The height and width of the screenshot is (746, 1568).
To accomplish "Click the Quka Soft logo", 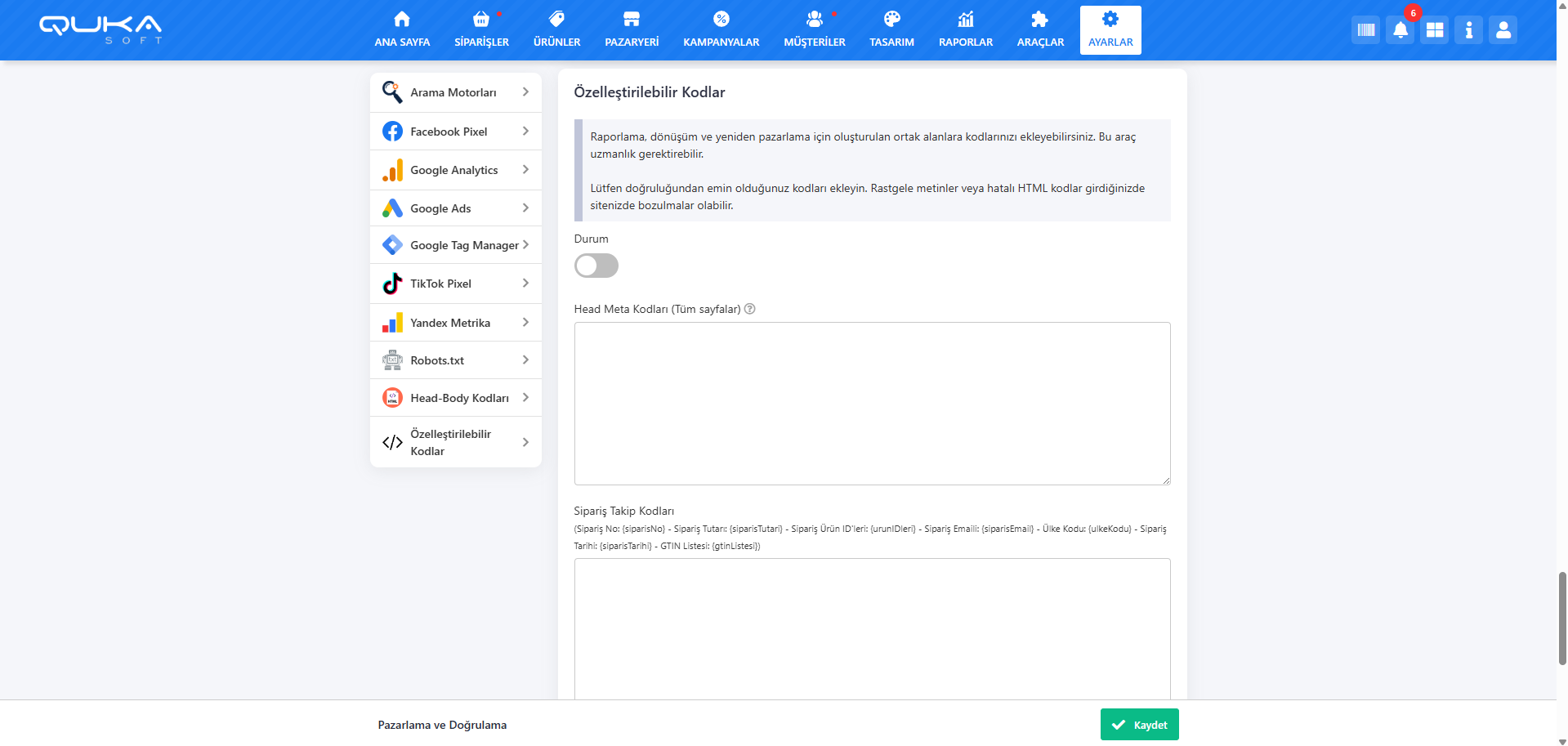I will 101,29.
